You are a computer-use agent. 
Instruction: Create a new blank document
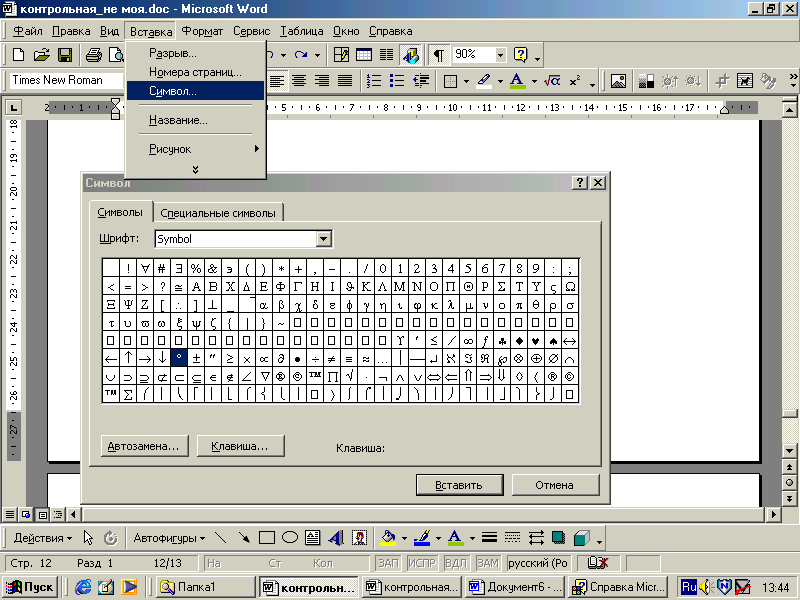[18, 55]
